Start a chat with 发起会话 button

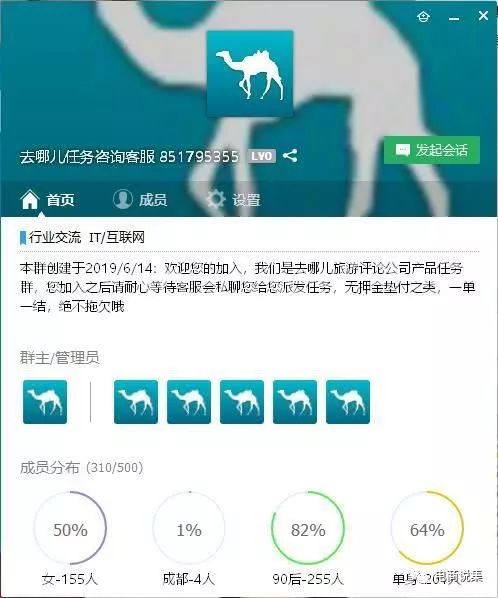(432, 150)
